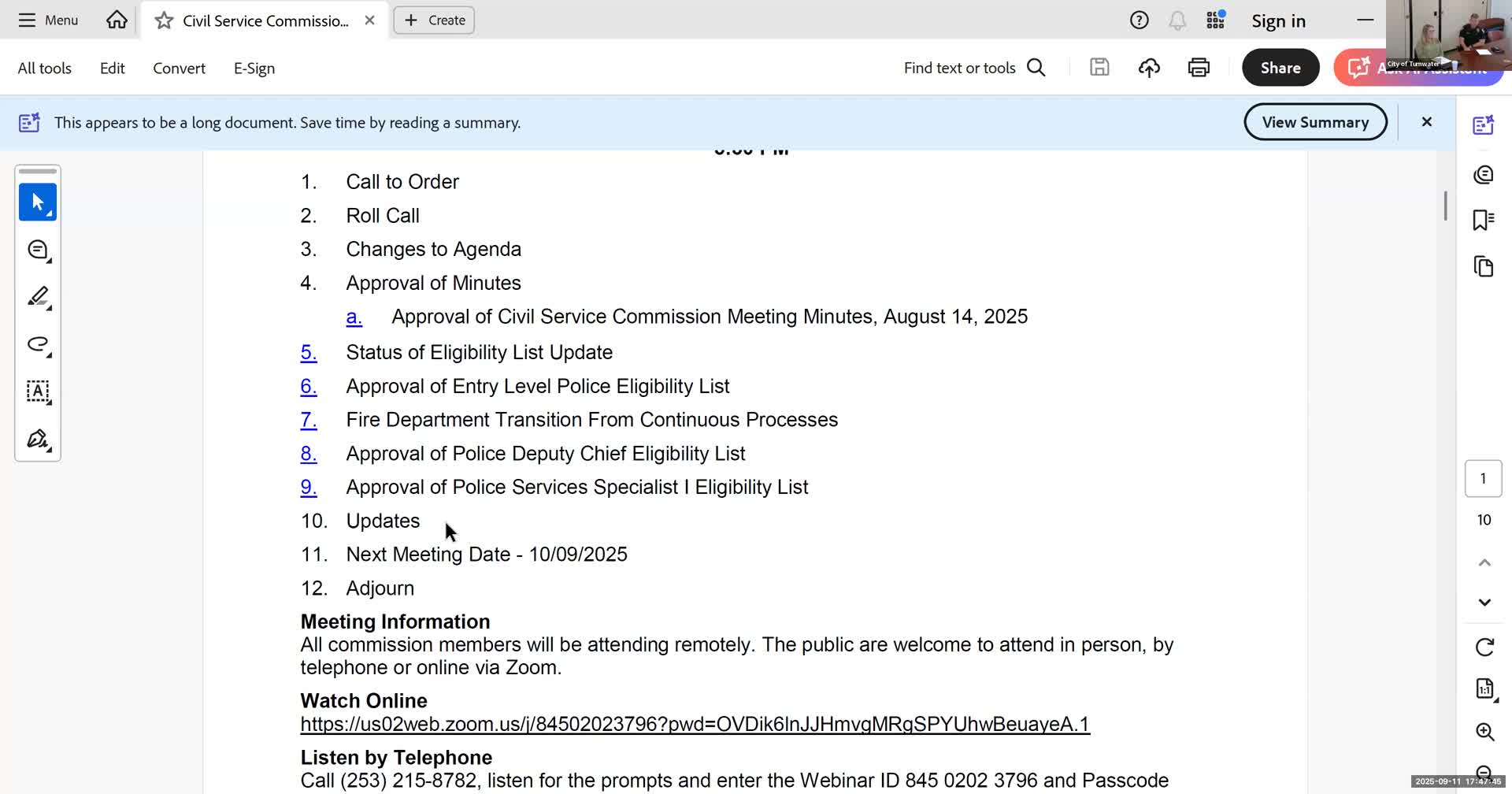The width and height of the screenshot is (1512, 794).
Task: Rotate the page view
Action: [x=1484, y=647]
